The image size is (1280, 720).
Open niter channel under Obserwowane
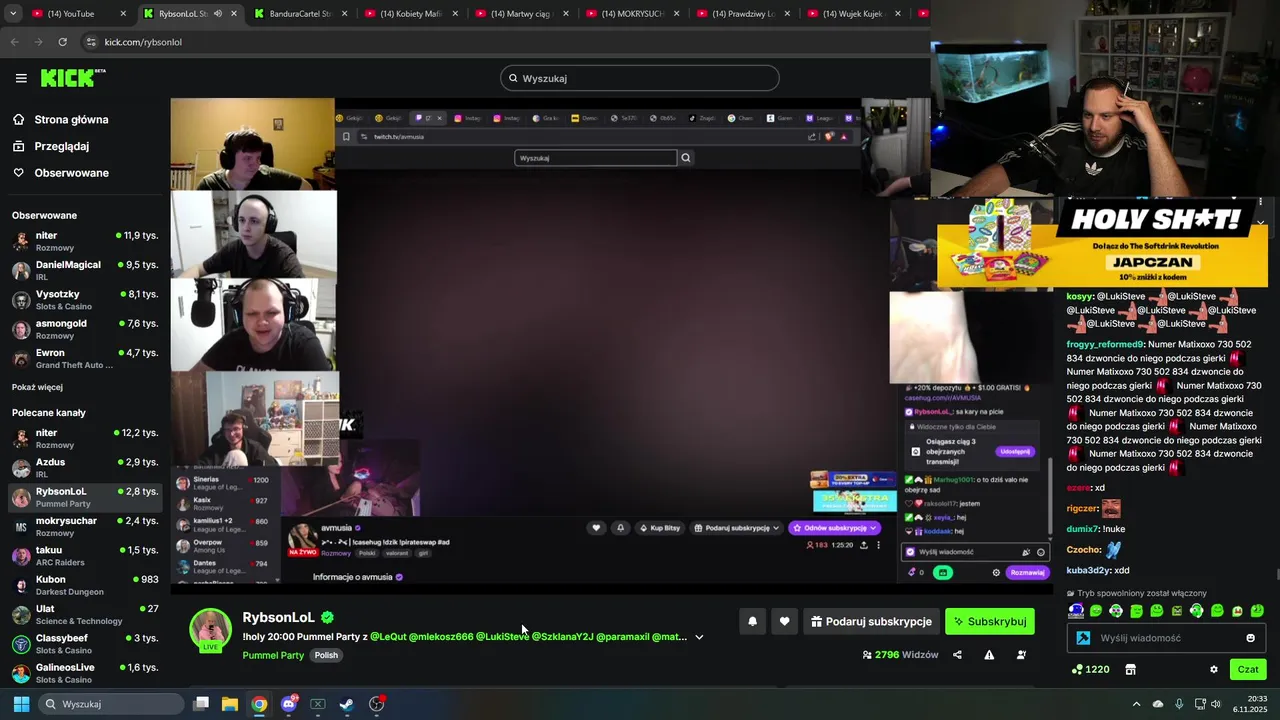(x=85, y=241)
